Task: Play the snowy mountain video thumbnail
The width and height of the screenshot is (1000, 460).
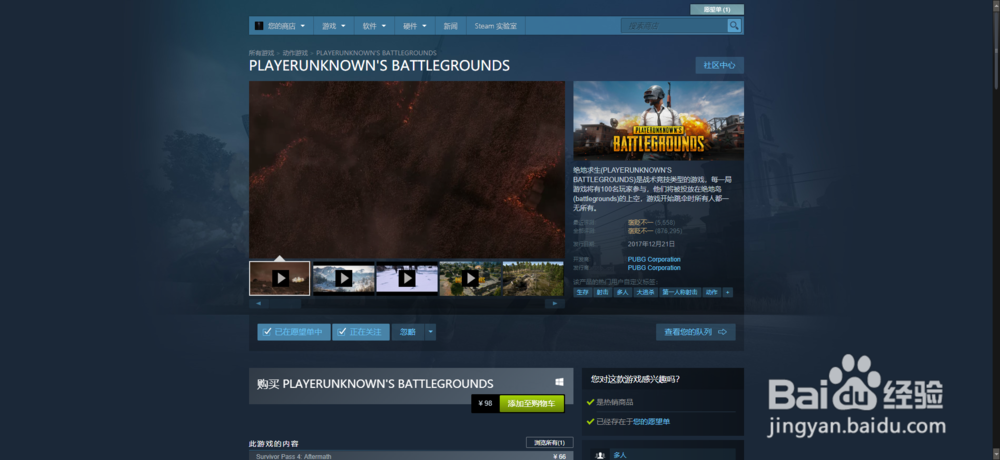Action: 343,278
